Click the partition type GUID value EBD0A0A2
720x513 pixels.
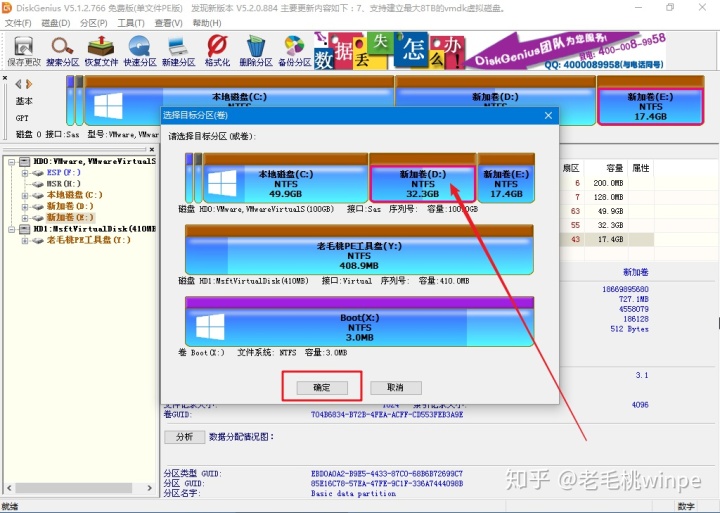pyautogui.click(x=387, y=474)
